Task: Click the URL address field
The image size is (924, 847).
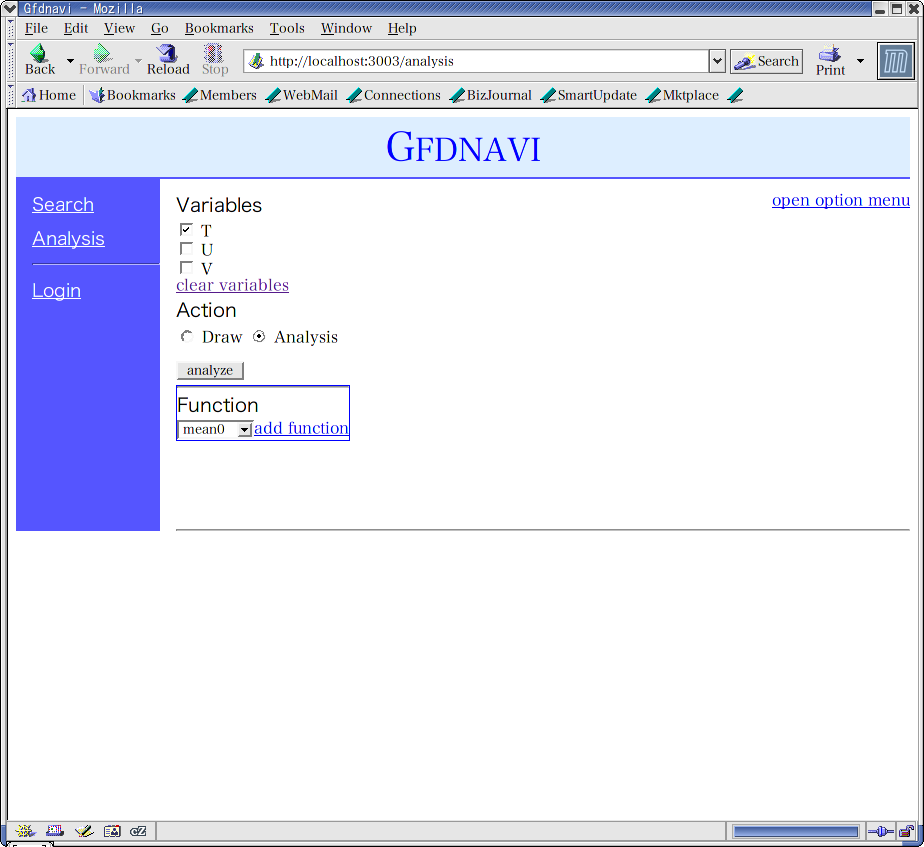Action: point(480,61)
